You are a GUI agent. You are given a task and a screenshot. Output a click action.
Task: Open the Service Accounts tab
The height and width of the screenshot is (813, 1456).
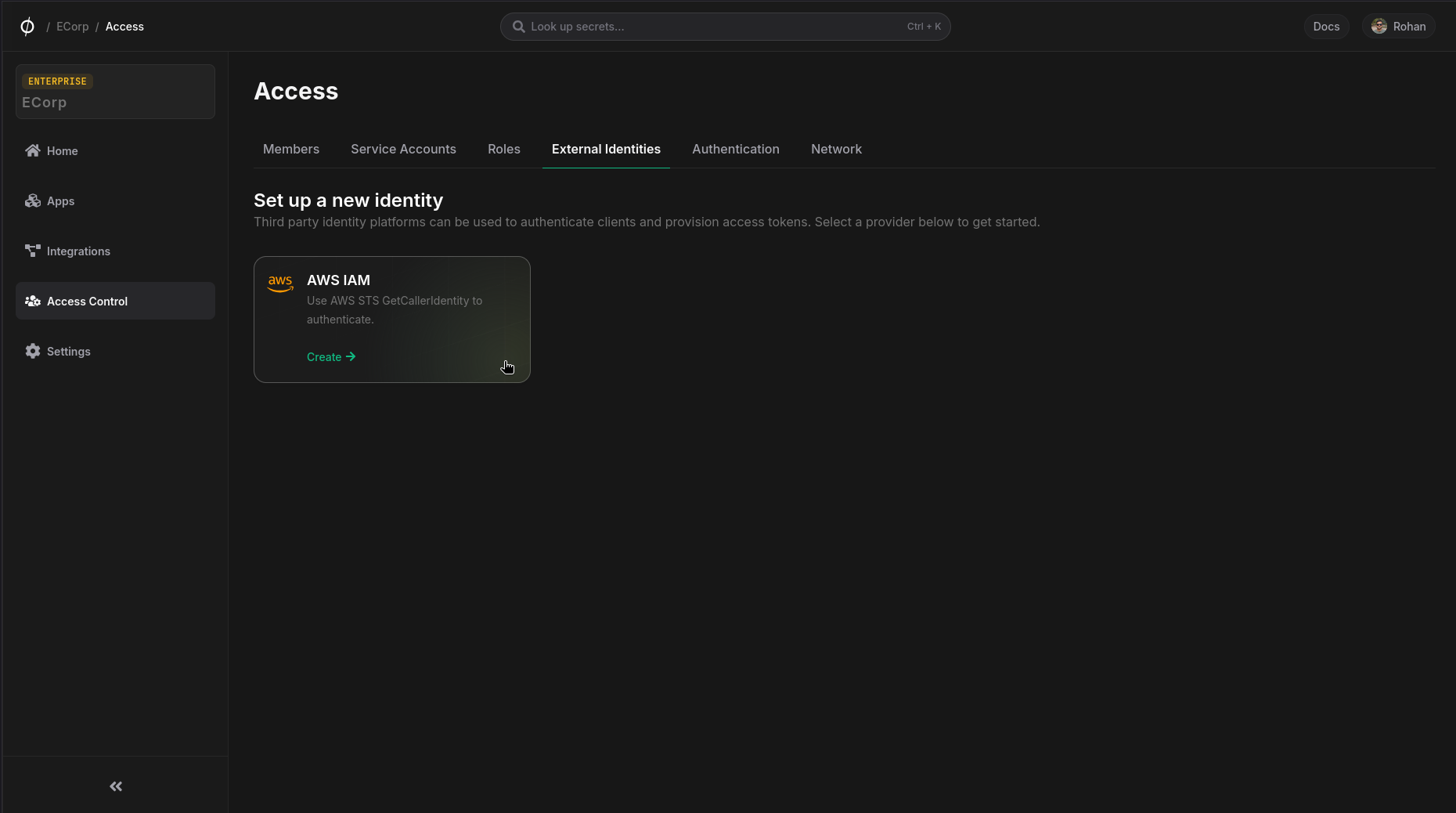tap(403, 149)
